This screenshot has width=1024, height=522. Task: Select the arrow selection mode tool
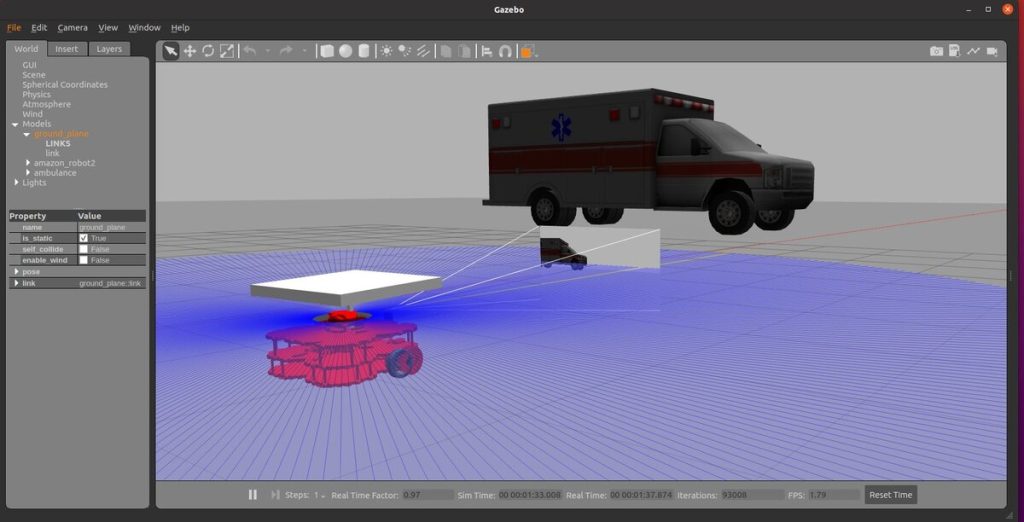(170, 51)
